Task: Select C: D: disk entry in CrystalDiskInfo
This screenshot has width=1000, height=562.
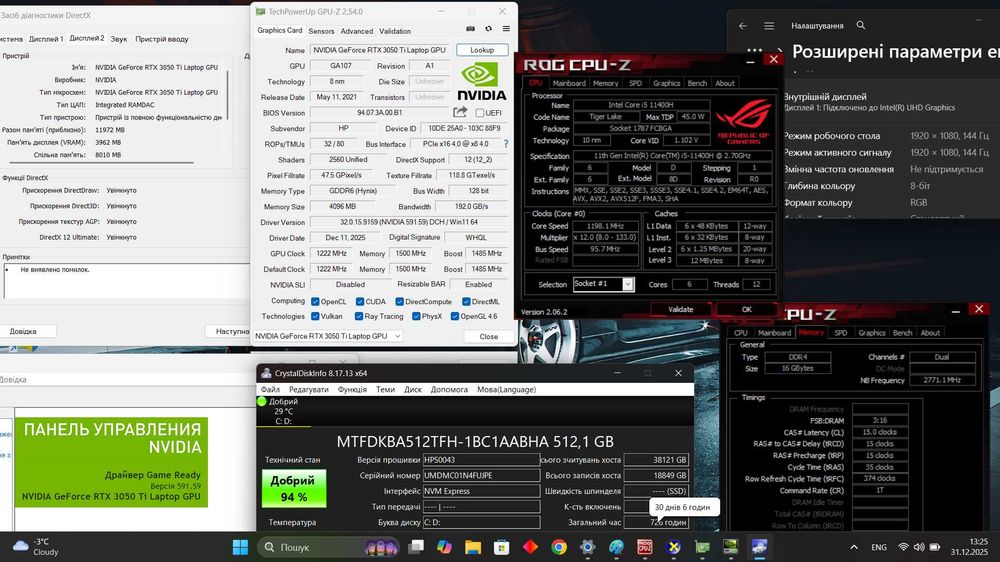Action: coord(283,411)
